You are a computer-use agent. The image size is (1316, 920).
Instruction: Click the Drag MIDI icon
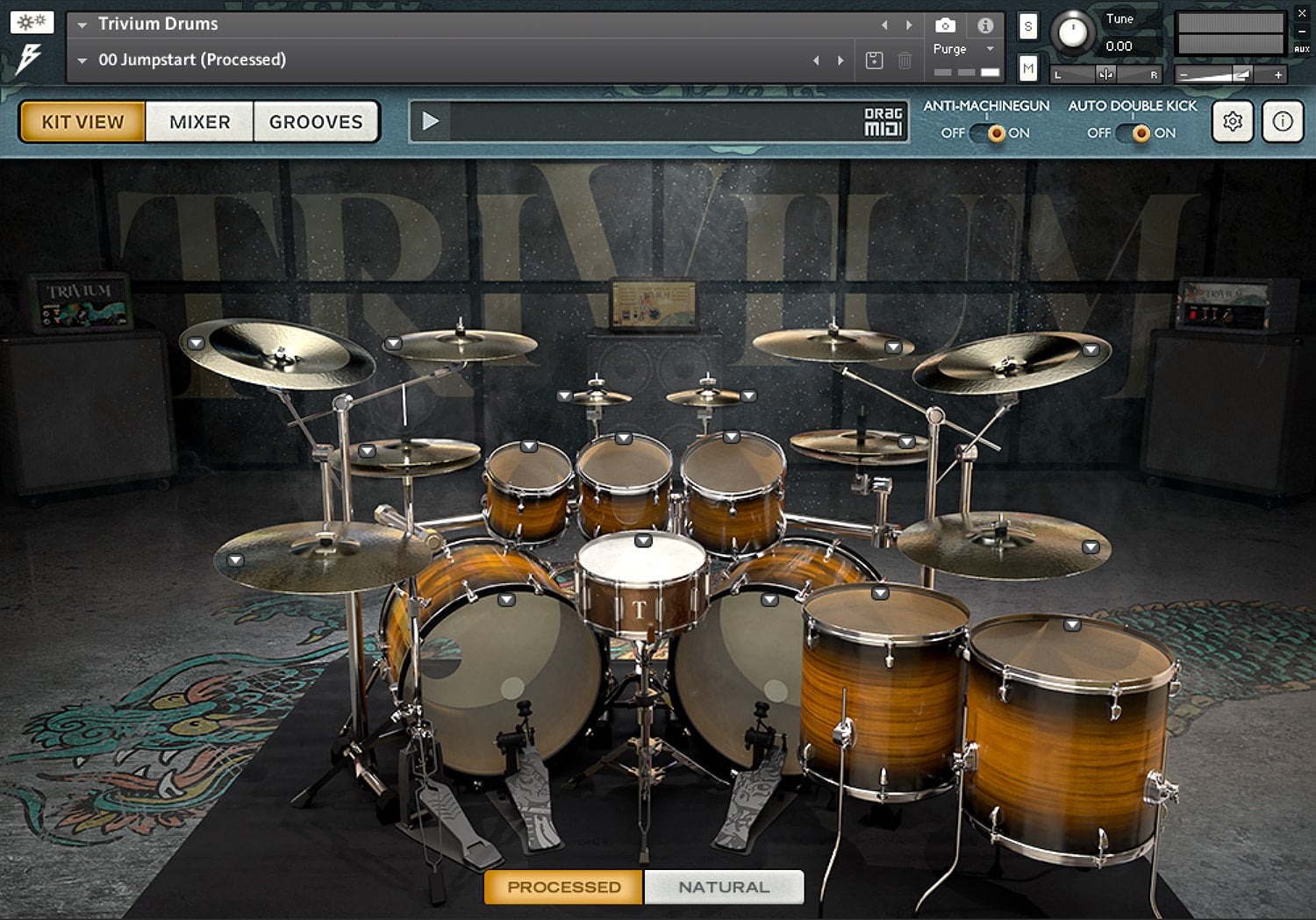tap(890, 122)
